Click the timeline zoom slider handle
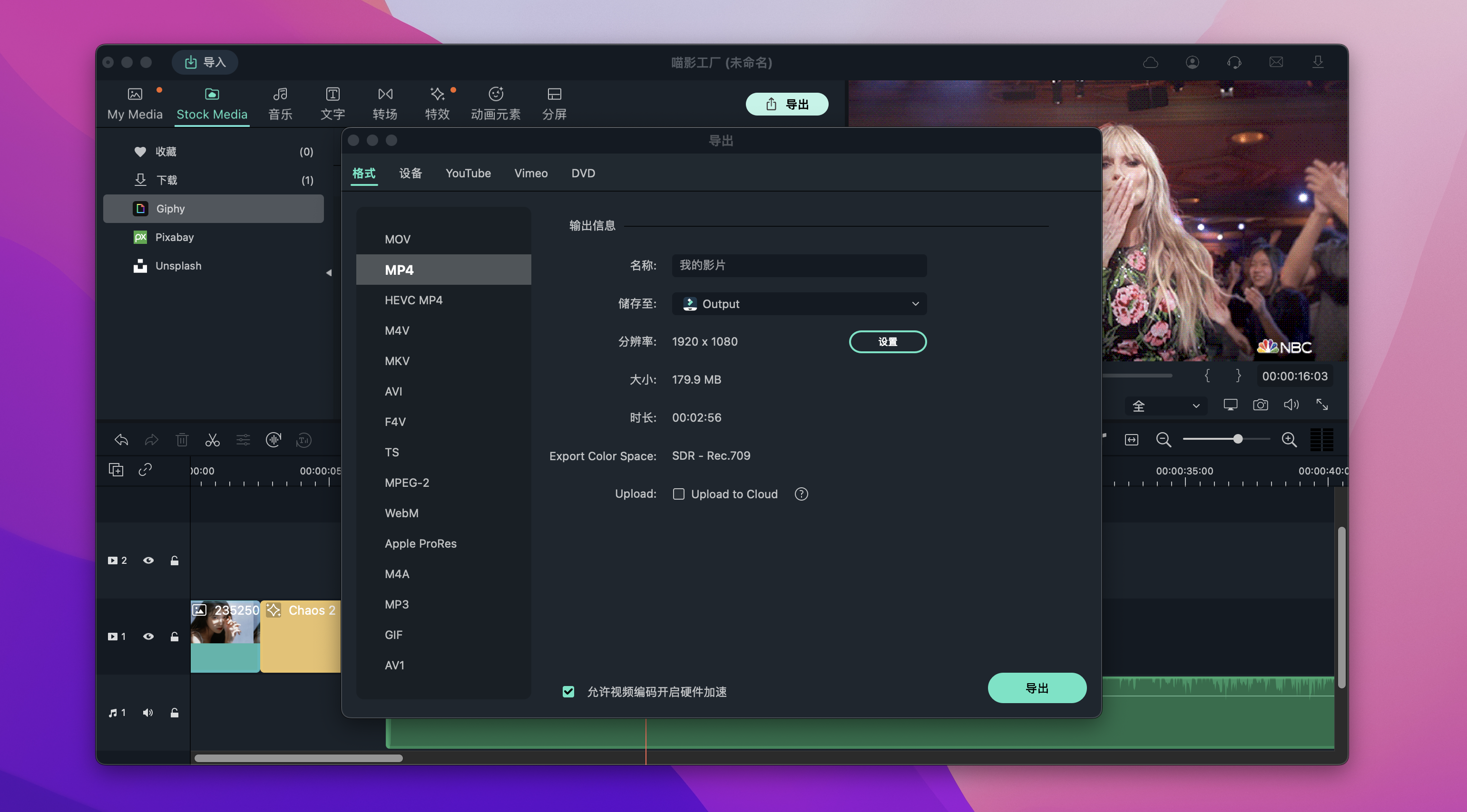Viewport: 1467px width, 812px height. pos(1238,439)
